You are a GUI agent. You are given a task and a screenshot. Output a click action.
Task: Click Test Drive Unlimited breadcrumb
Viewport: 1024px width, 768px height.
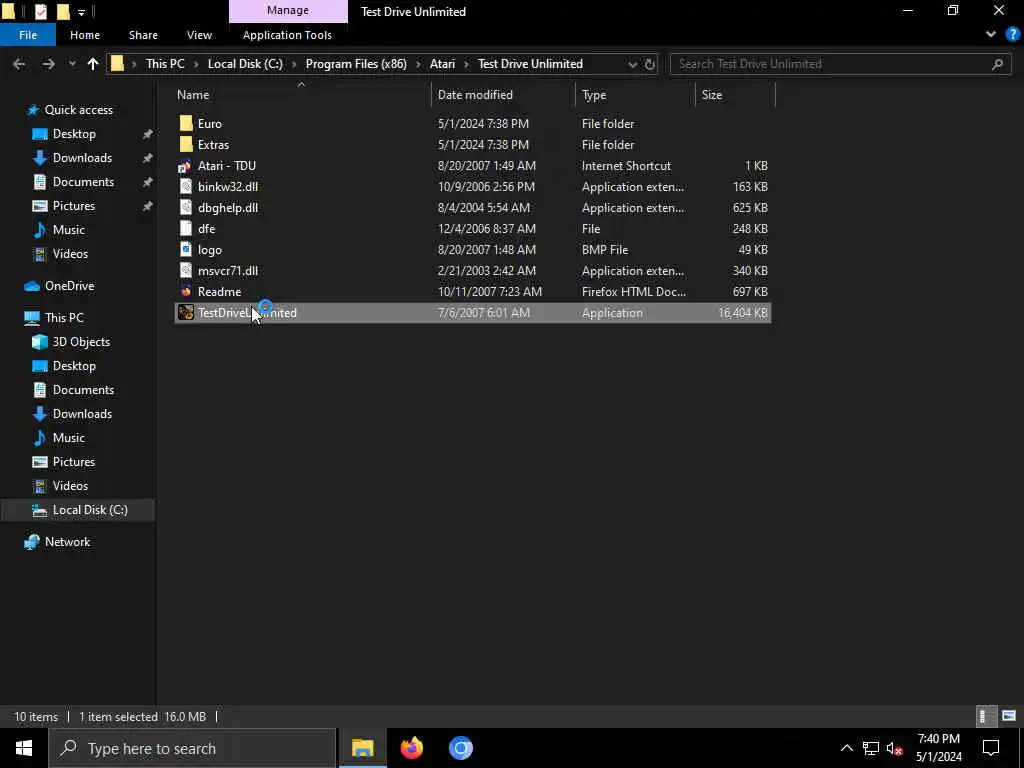[530, 64]
